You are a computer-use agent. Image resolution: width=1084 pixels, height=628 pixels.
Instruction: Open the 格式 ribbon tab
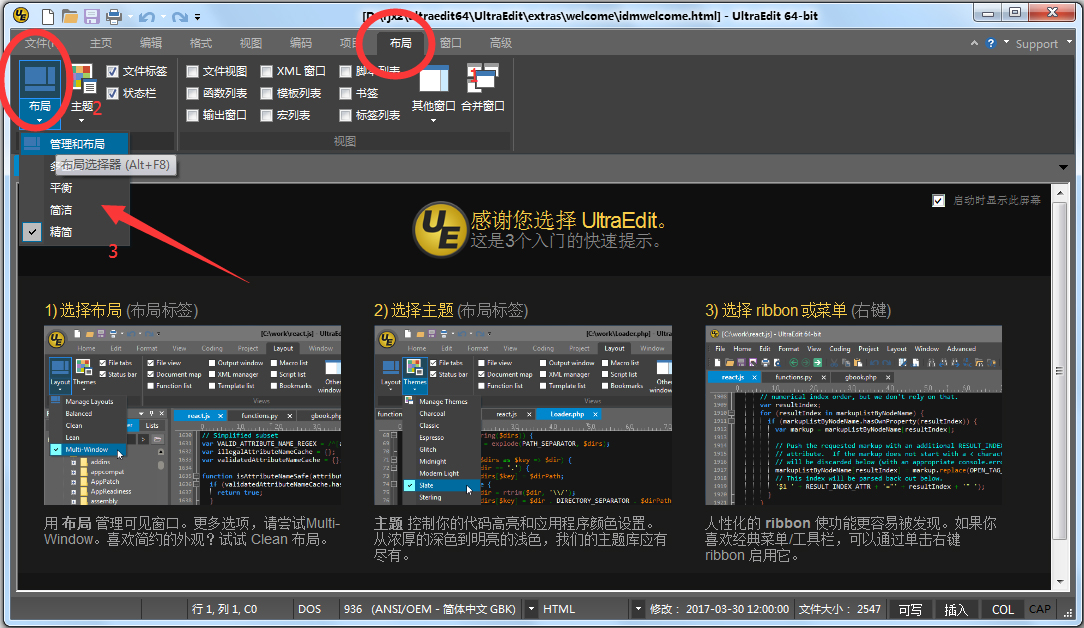point(200,43)
